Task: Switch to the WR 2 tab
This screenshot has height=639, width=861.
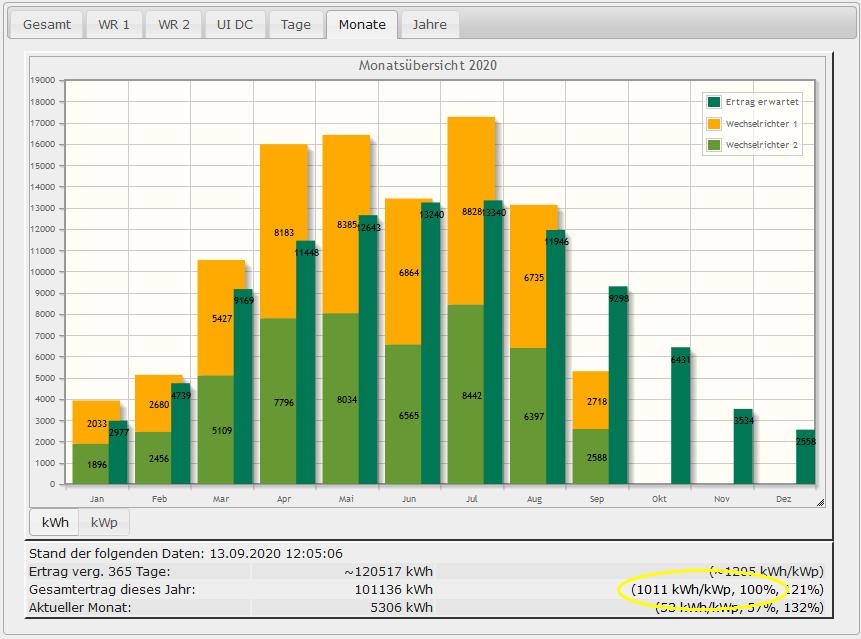Action: pos(174,25)
